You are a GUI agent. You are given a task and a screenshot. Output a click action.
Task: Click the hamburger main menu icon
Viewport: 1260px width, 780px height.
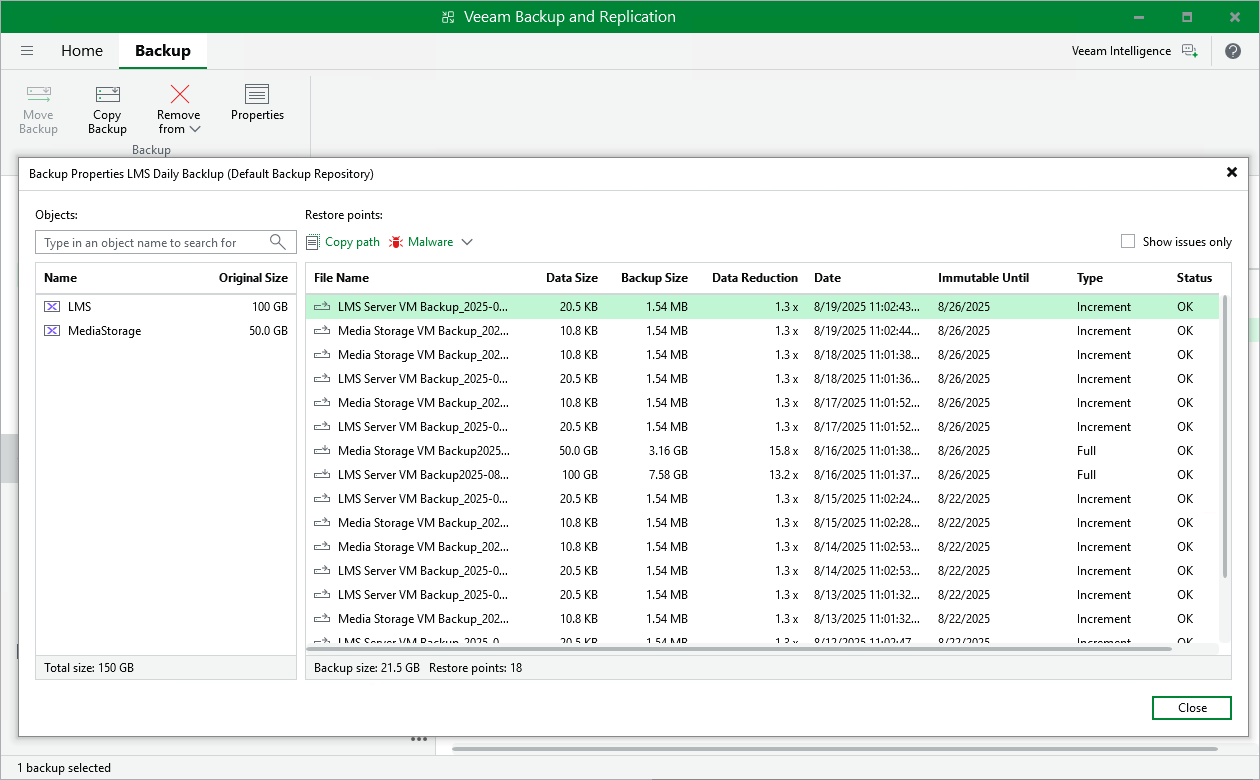27,50
